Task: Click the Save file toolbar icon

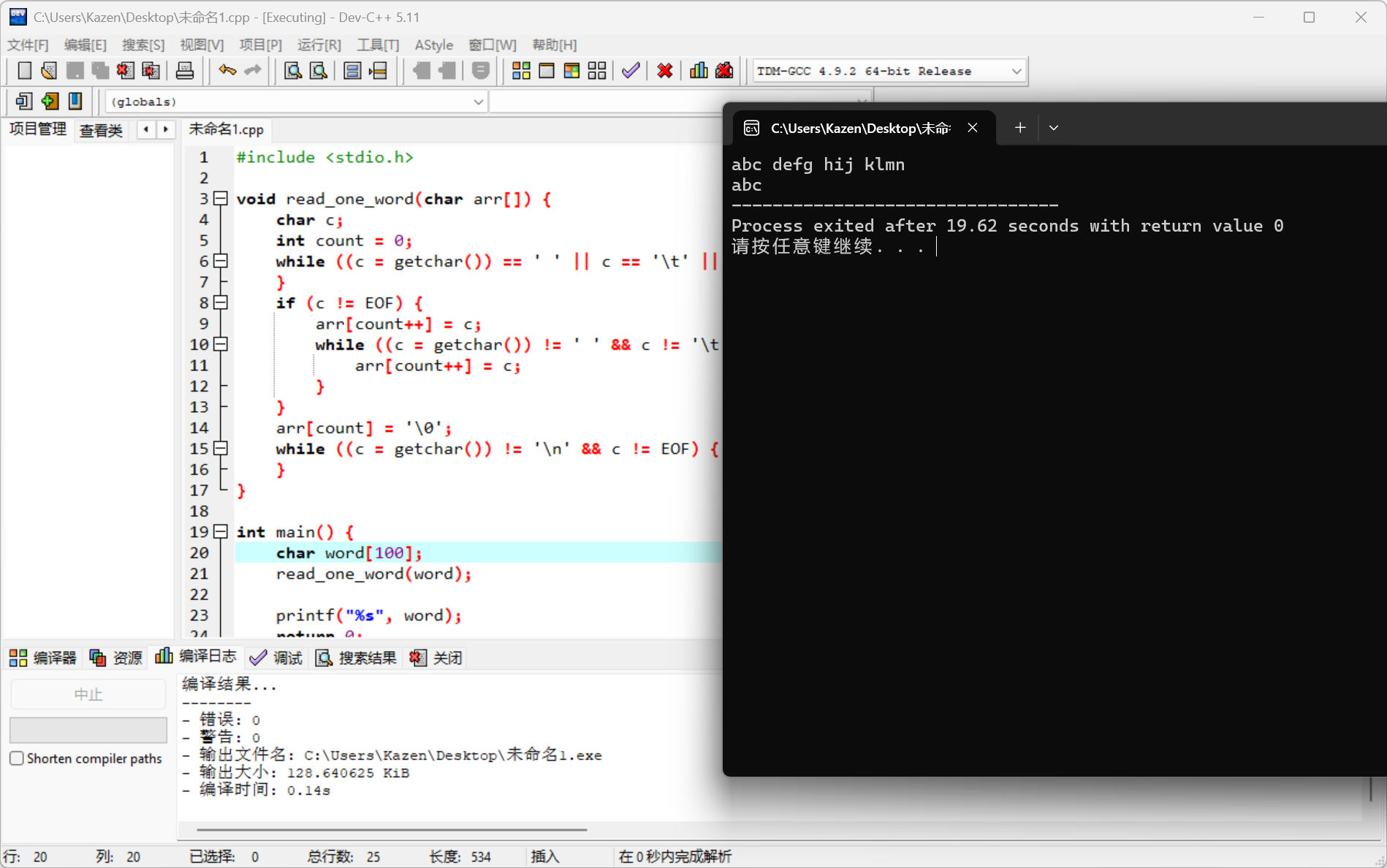Action: pos(75,71)
